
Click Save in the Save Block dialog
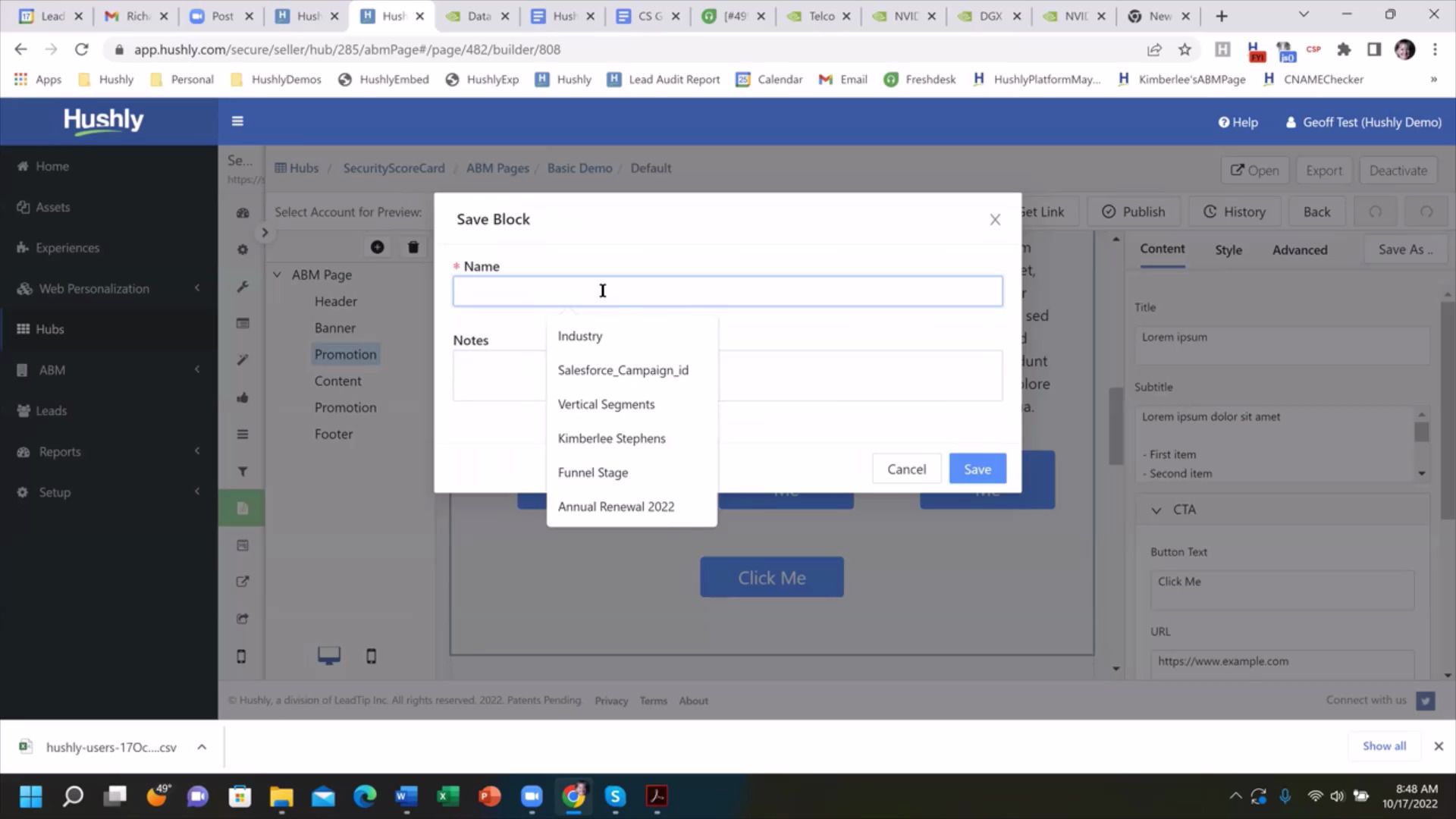point(977,469)
